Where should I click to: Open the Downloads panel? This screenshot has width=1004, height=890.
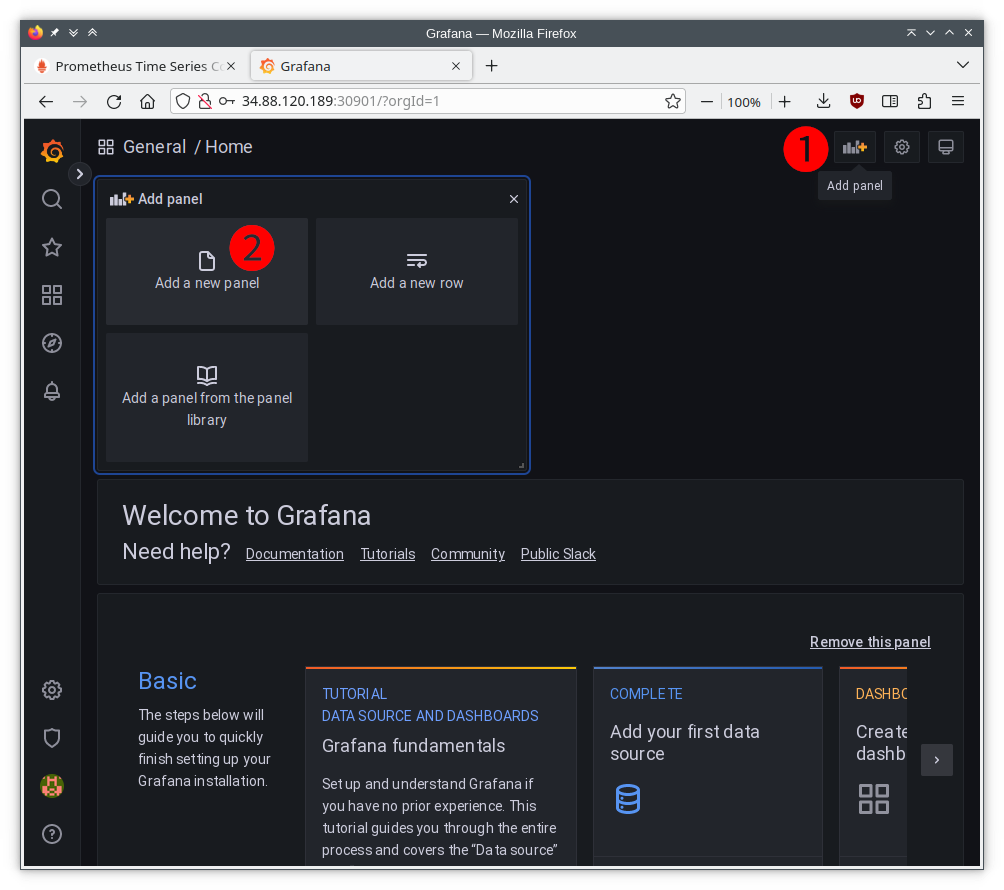(x=823, y=101)
